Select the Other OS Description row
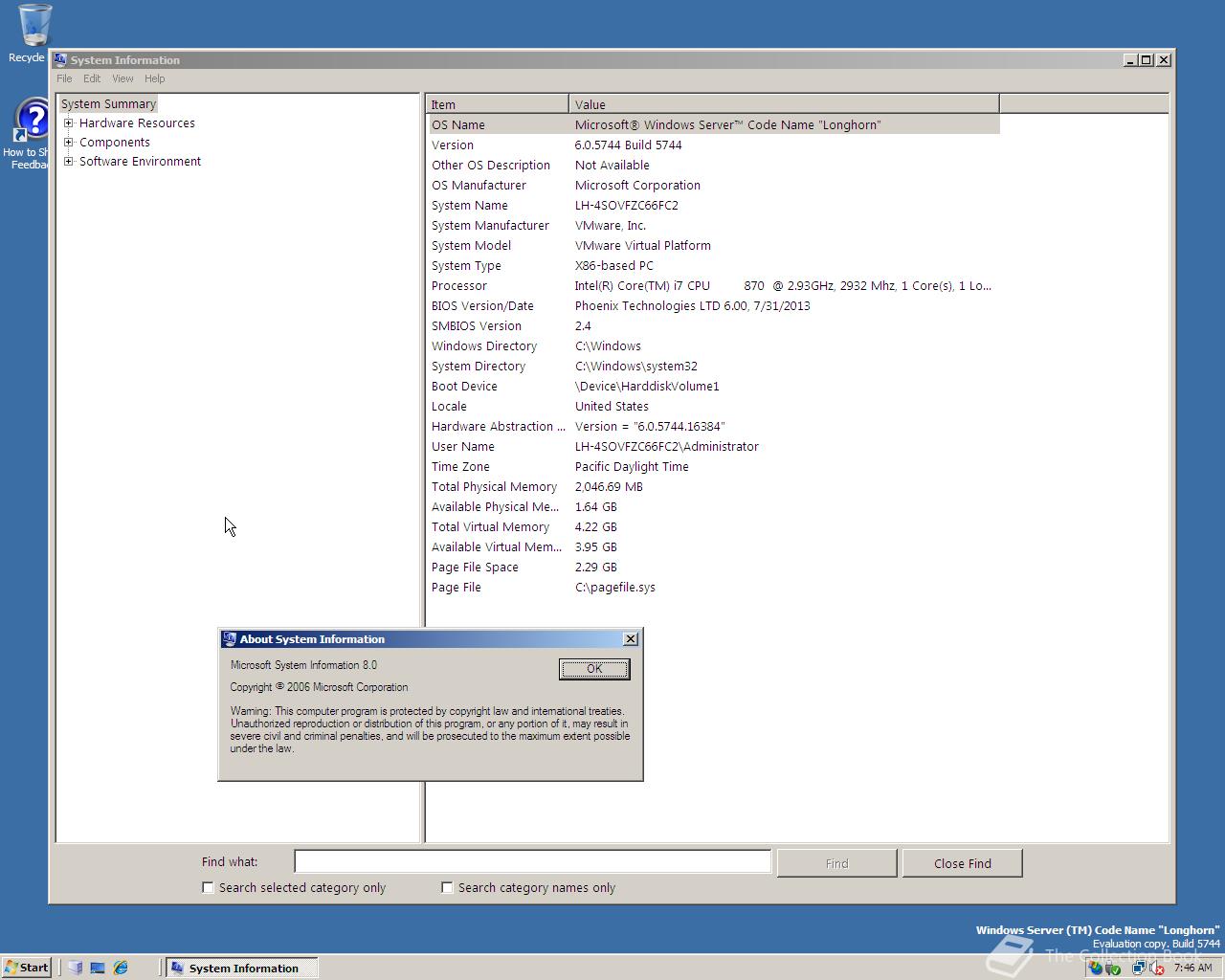 [x=713, y=165]
